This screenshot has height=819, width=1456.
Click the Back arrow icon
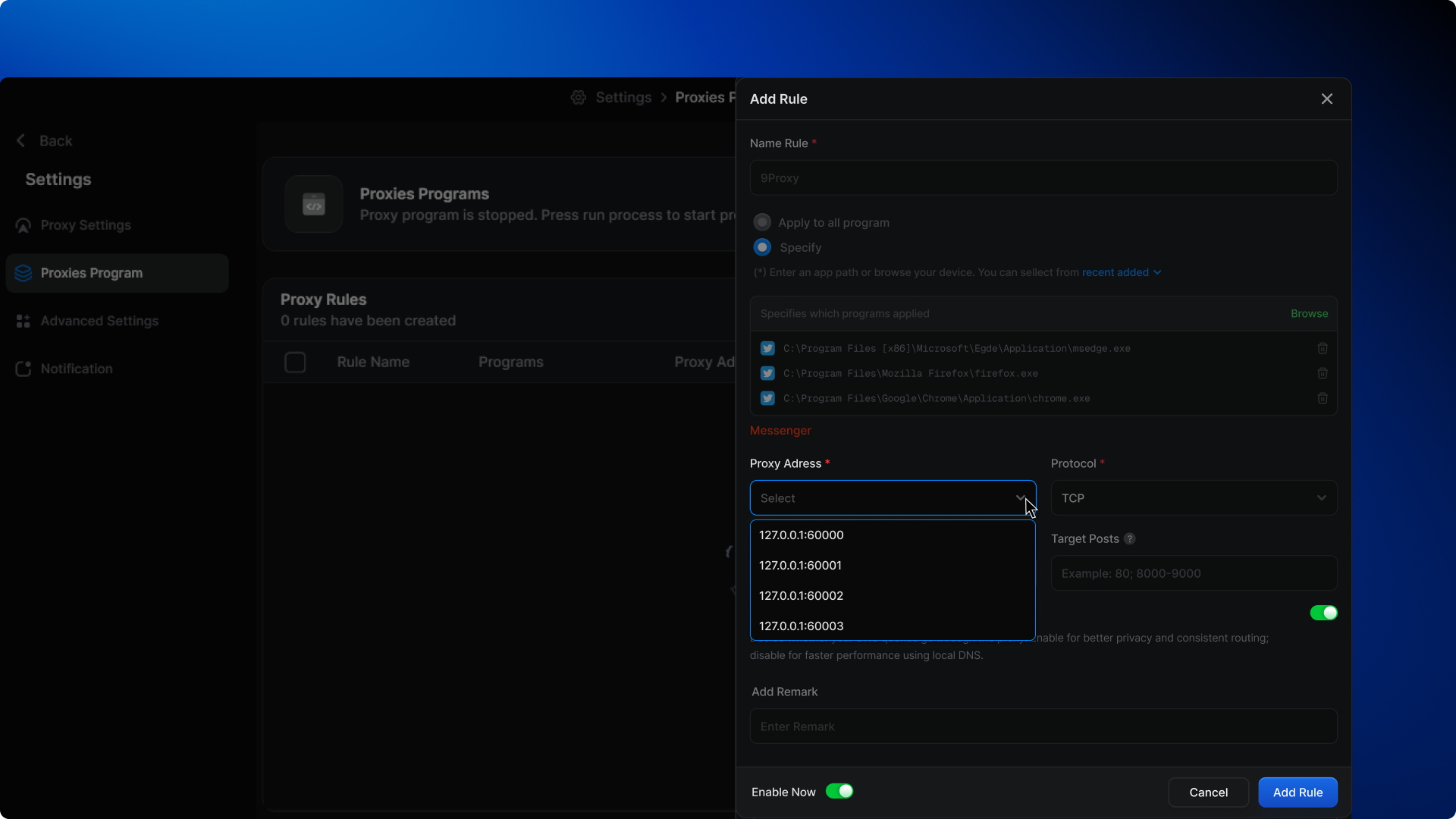pyautogui.click(x=21, y=141)
